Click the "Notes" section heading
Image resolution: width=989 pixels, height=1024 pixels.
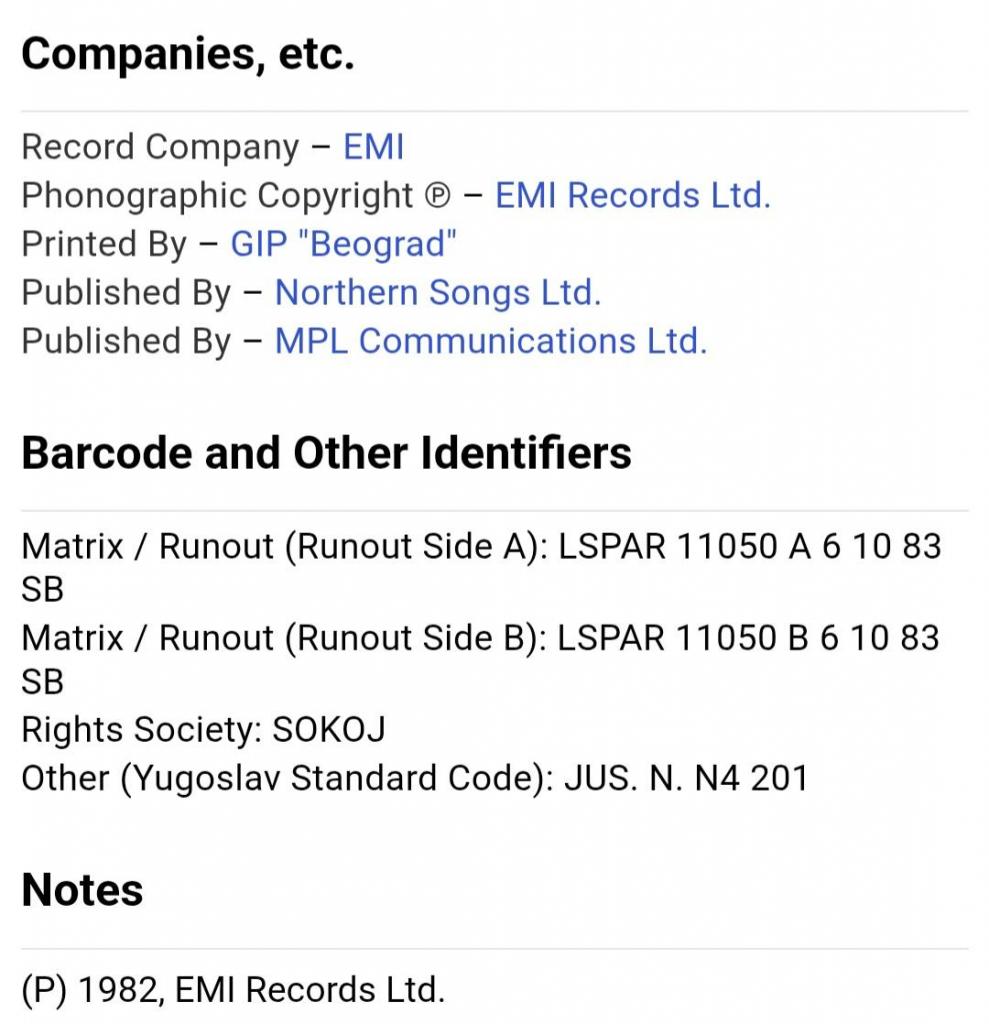[x=82, y=890]
